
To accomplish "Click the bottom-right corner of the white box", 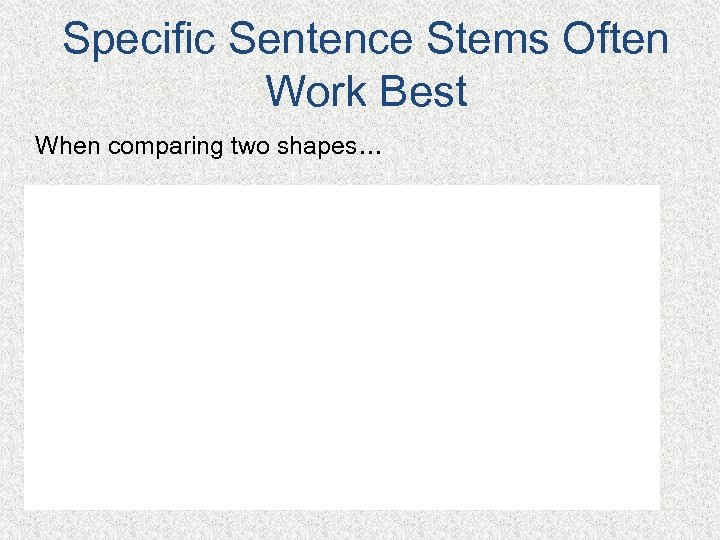I will point(658,508).
